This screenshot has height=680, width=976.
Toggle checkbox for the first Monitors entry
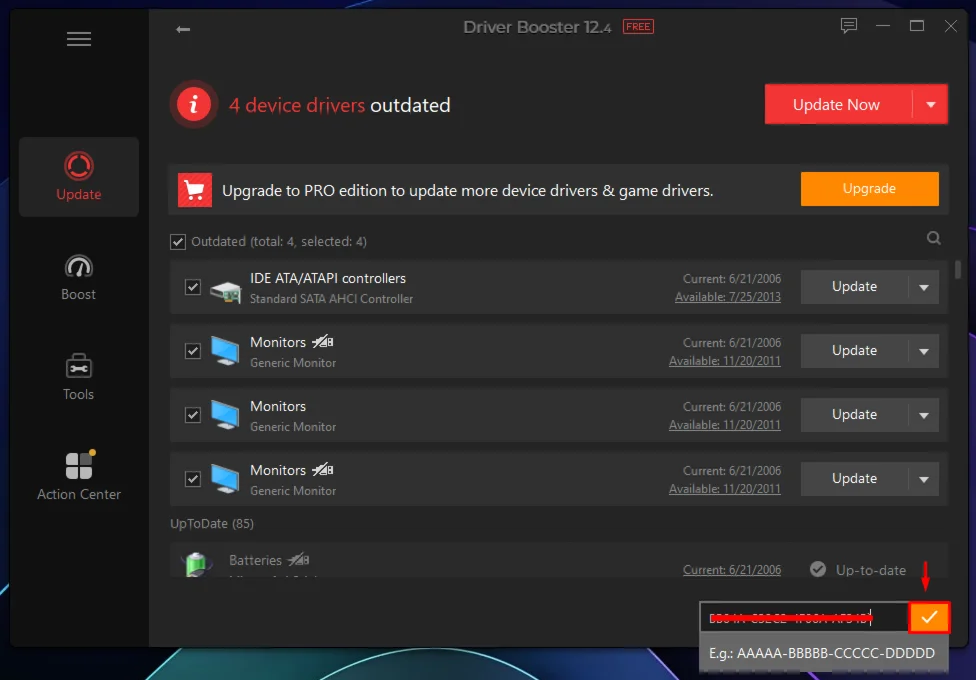(x=193, y=351)
